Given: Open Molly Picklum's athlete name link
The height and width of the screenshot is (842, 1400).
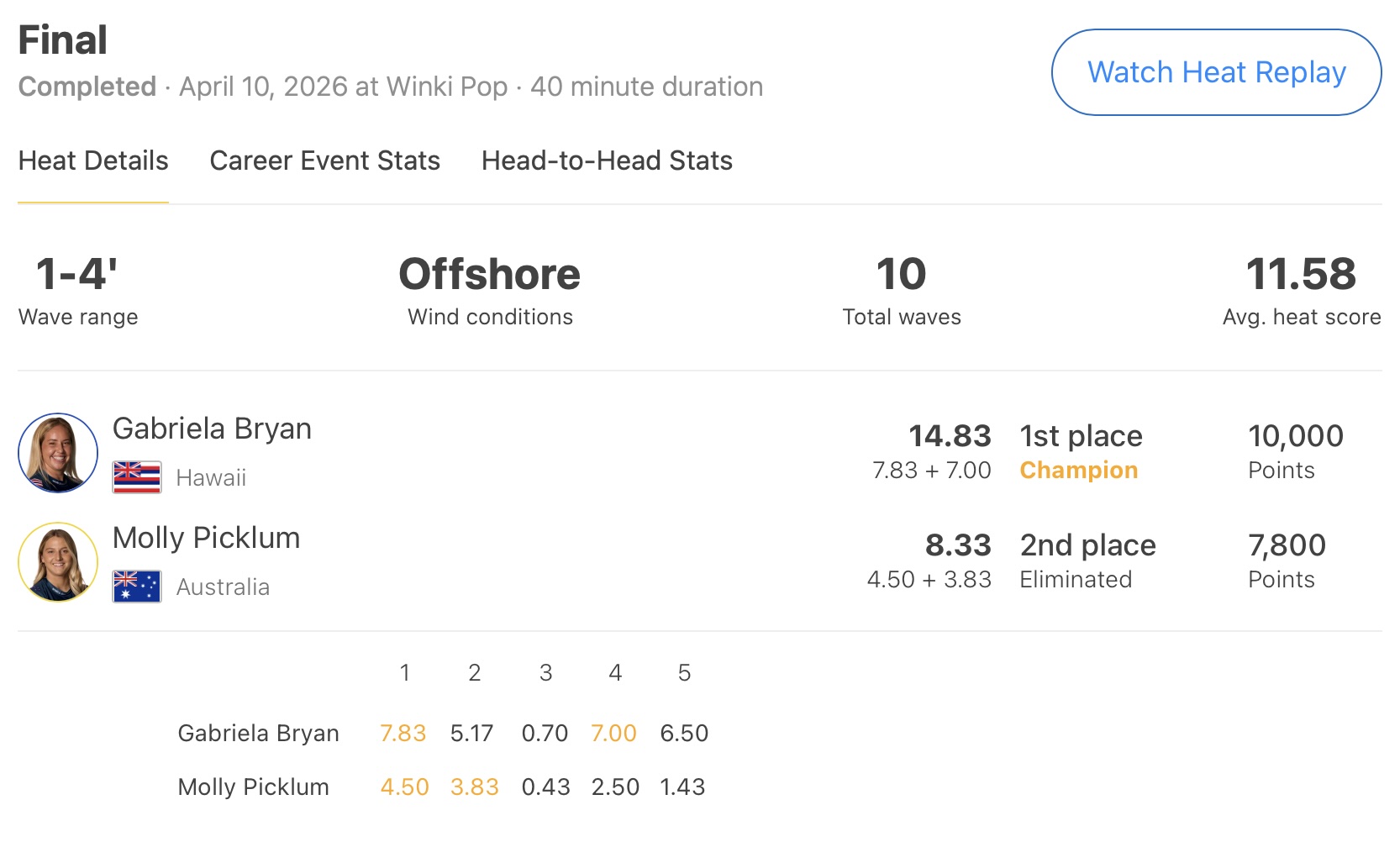Looking at the screenshot, I should point(206,538).
